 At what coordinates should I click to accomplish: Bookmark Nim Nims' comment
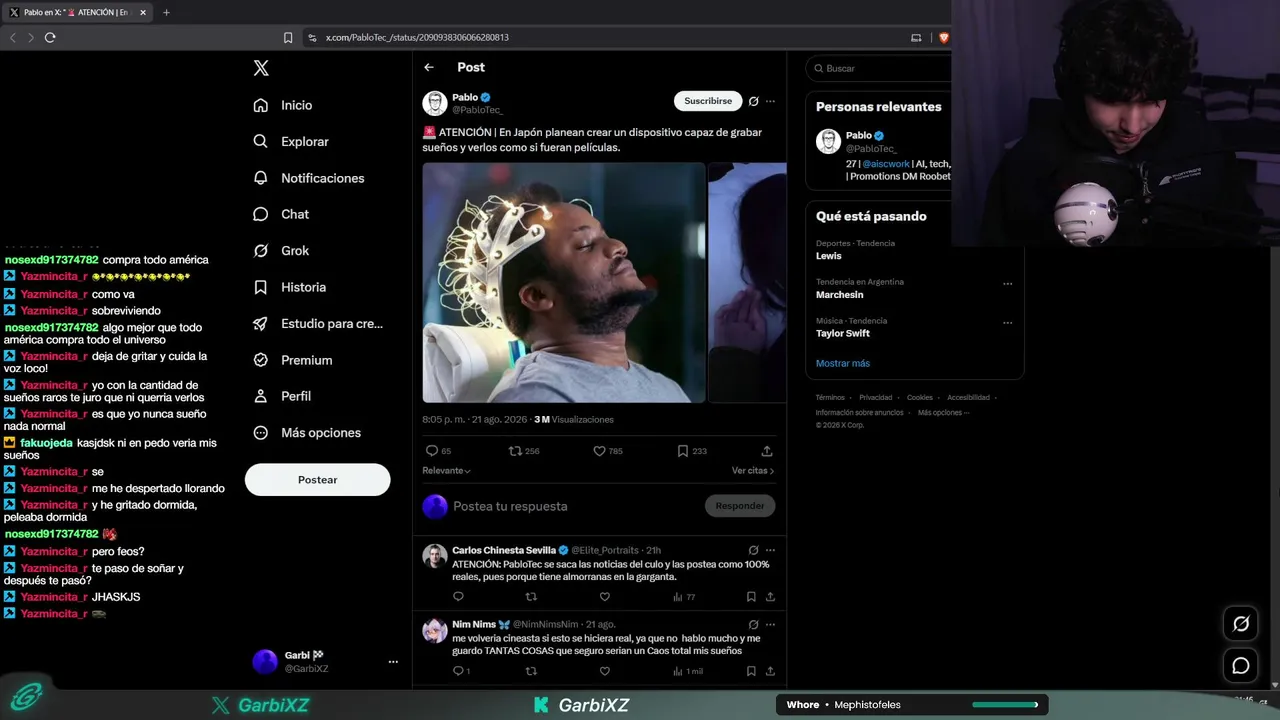coord(751,671)
